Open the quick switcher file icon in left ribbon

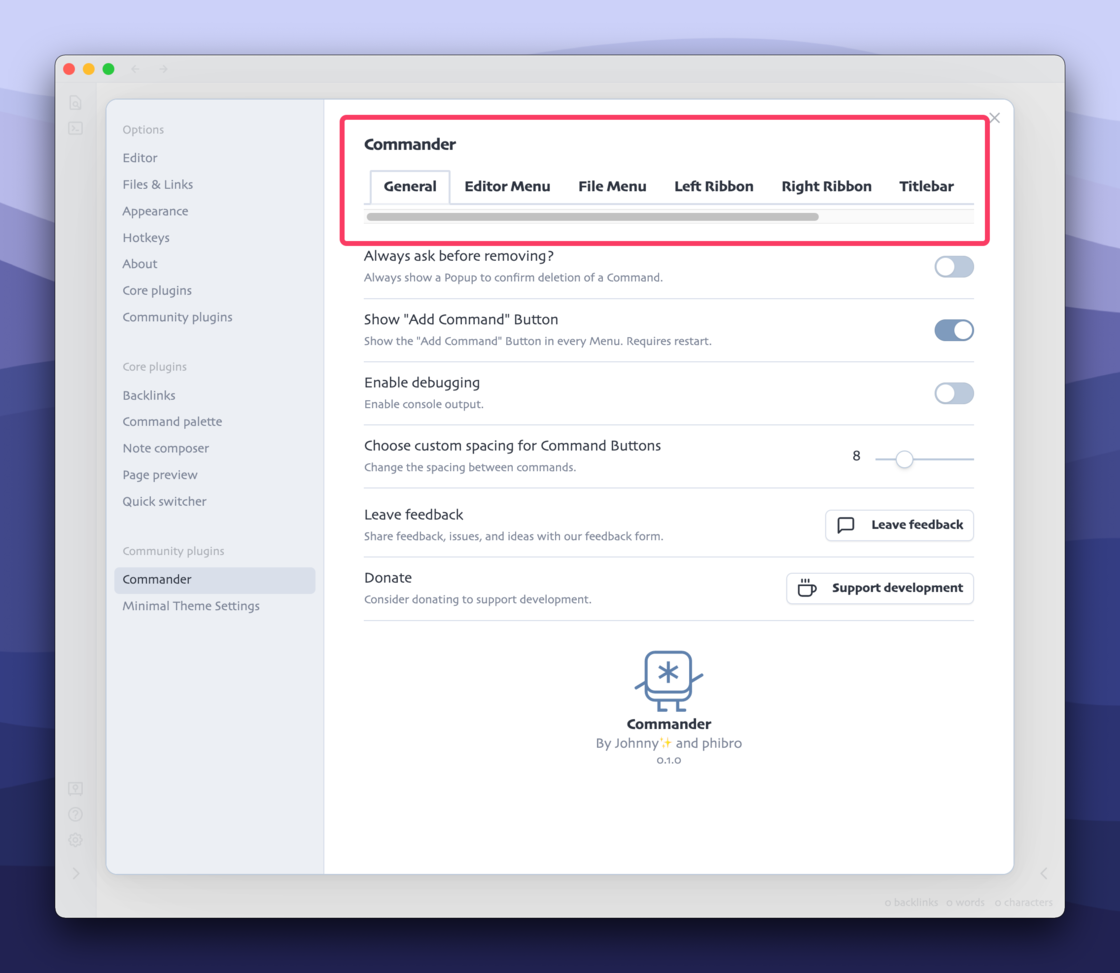tap(75, 103)
